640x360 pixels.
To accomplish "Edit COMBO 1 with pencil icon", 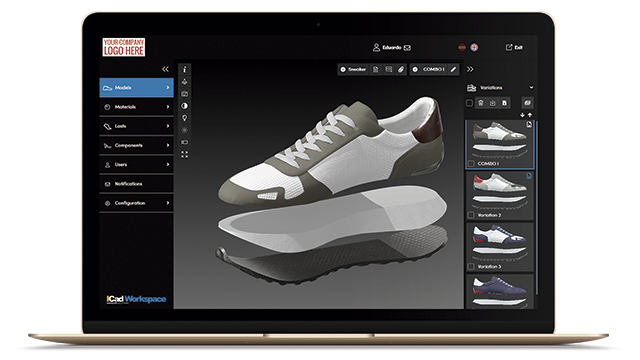I will point(453,69).
